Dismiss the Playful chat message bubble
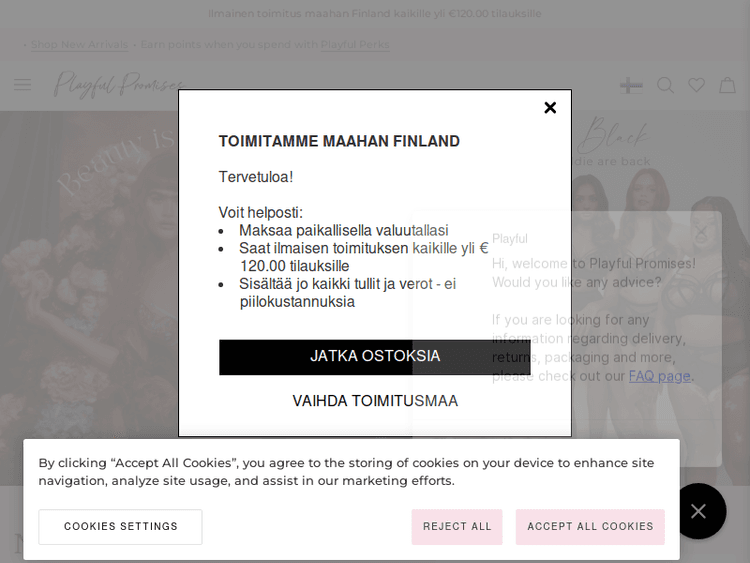The height and width of the screenshot is (563, 750). coord(701,233)
